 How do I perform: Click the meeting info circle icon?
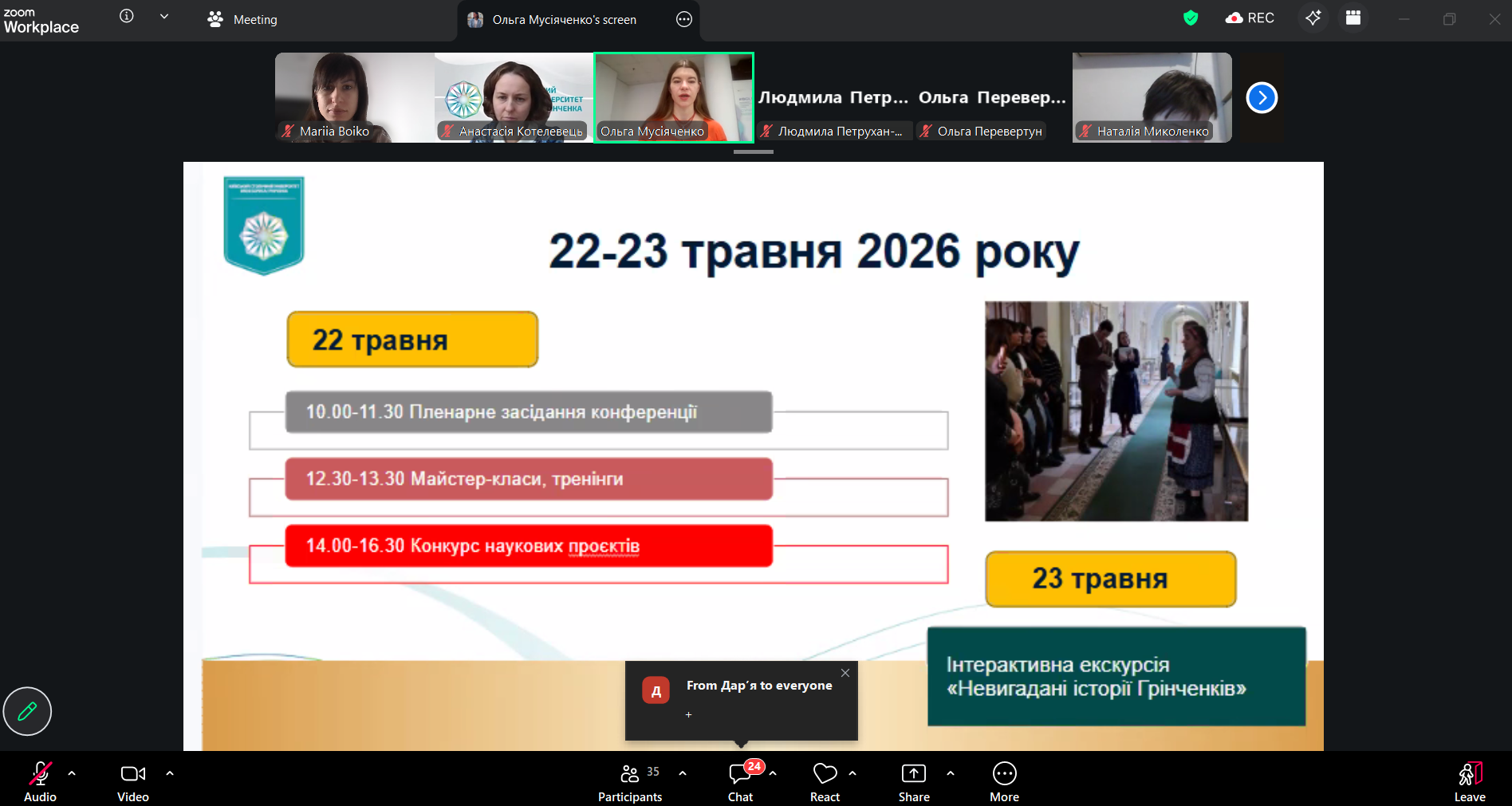click(x=126, y=17)
